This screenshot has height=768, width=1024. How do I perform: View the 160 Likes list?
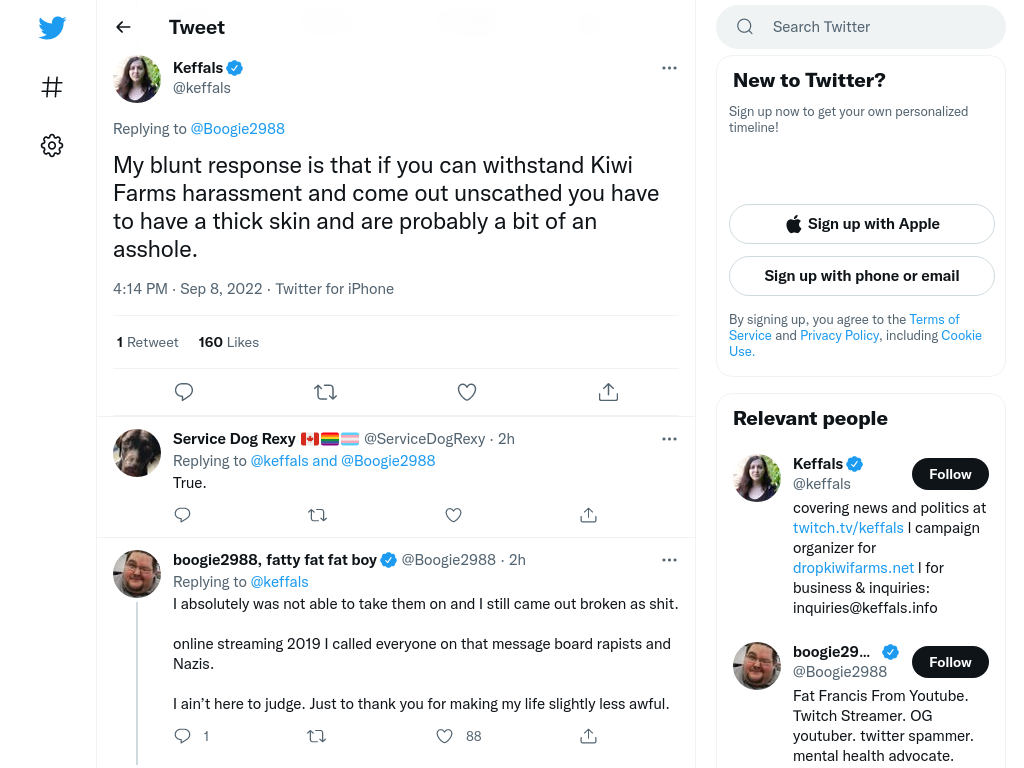[229, 342]
